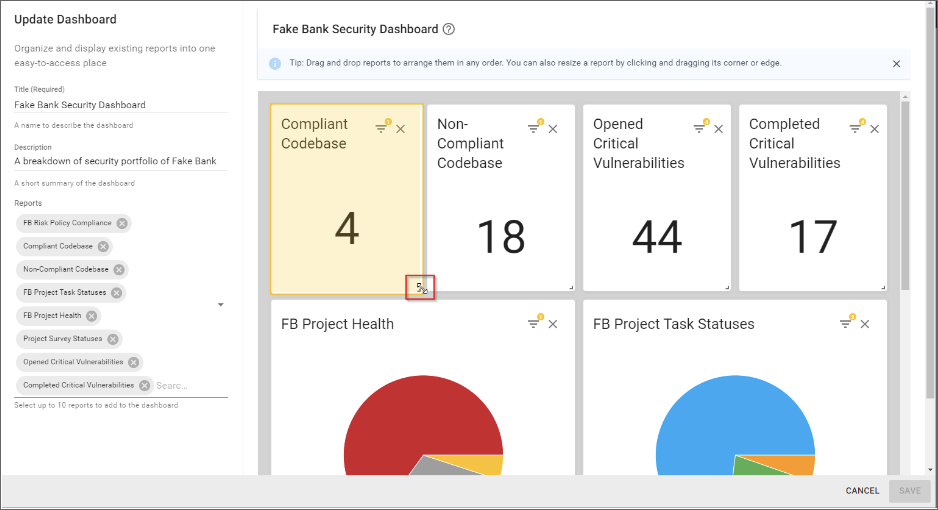Viewport: 938px width, 510px height.
Task: Open filter icon on Non-Compliant Codebase card
Action: point(534,128)
